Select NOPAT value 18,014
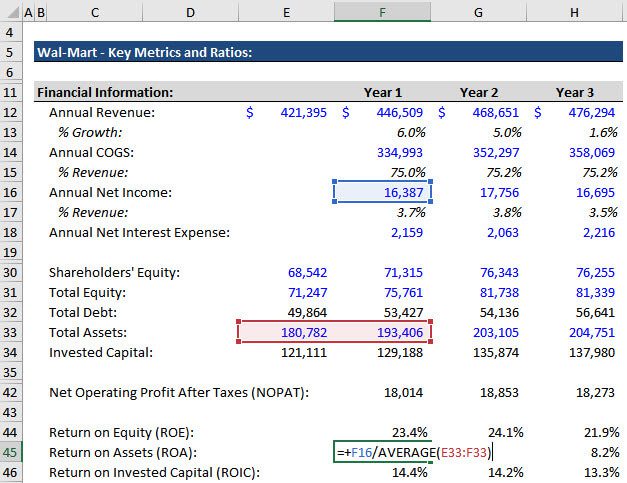The image size is (627, 483). (403, 392)
